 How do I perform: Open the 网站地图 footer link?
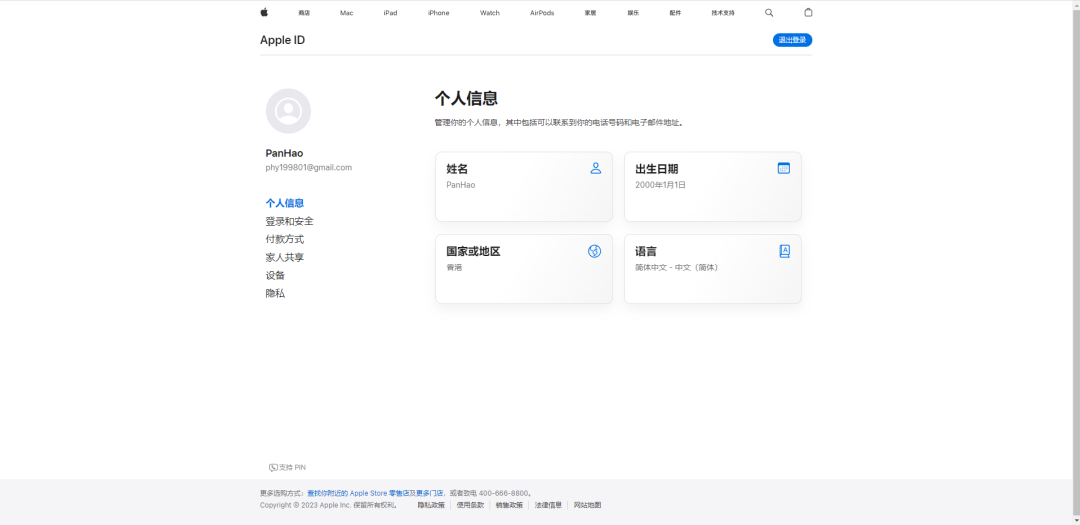[588, 505]
